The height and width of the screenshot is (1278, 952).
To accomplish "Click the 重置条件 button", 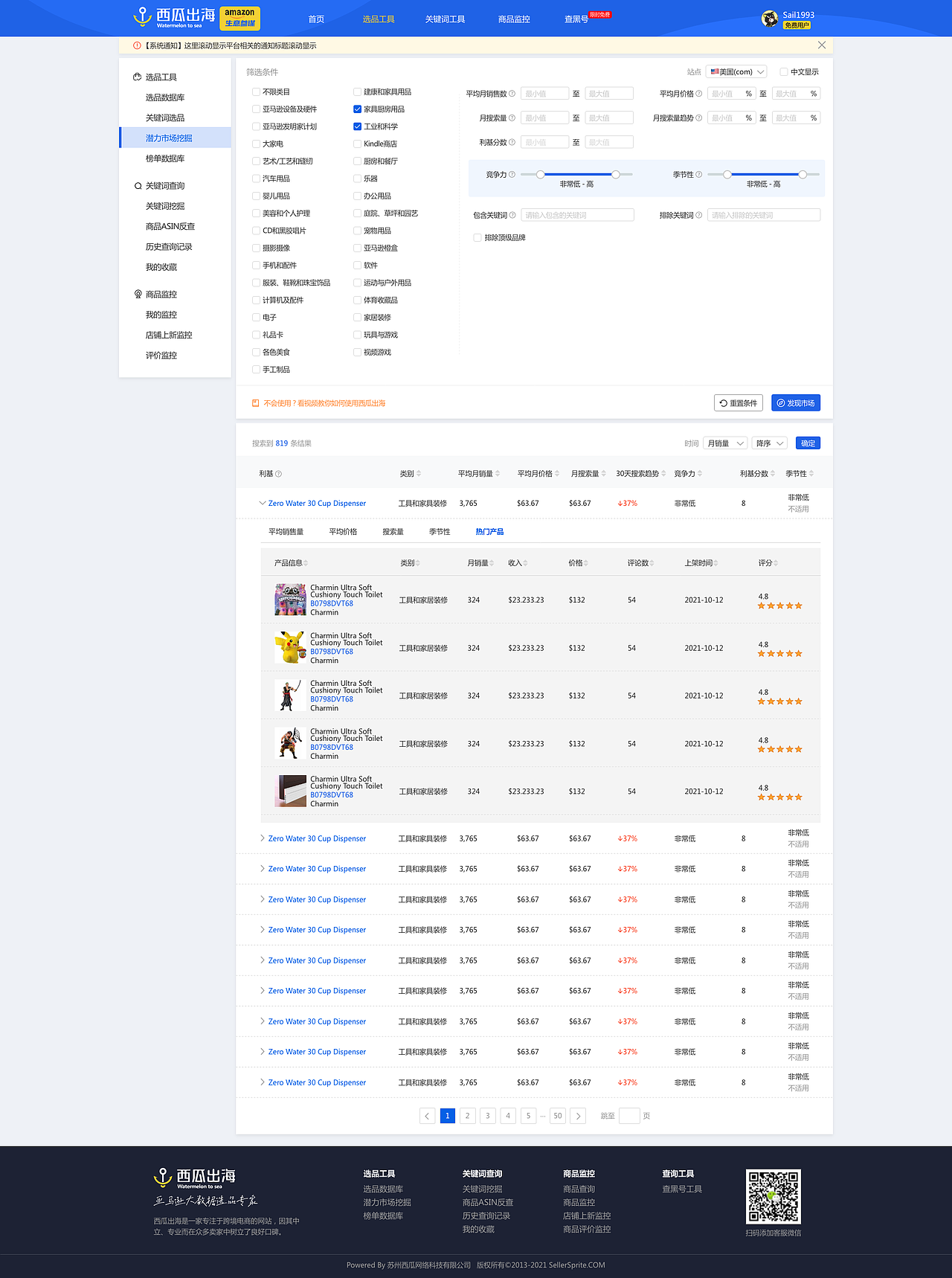I will pos(739,403).
